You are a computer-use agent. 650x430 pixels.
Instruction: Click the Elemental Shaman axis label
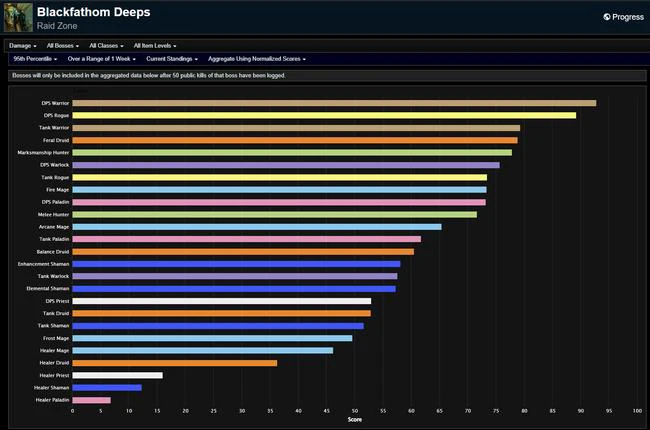(x=48, y=289)
